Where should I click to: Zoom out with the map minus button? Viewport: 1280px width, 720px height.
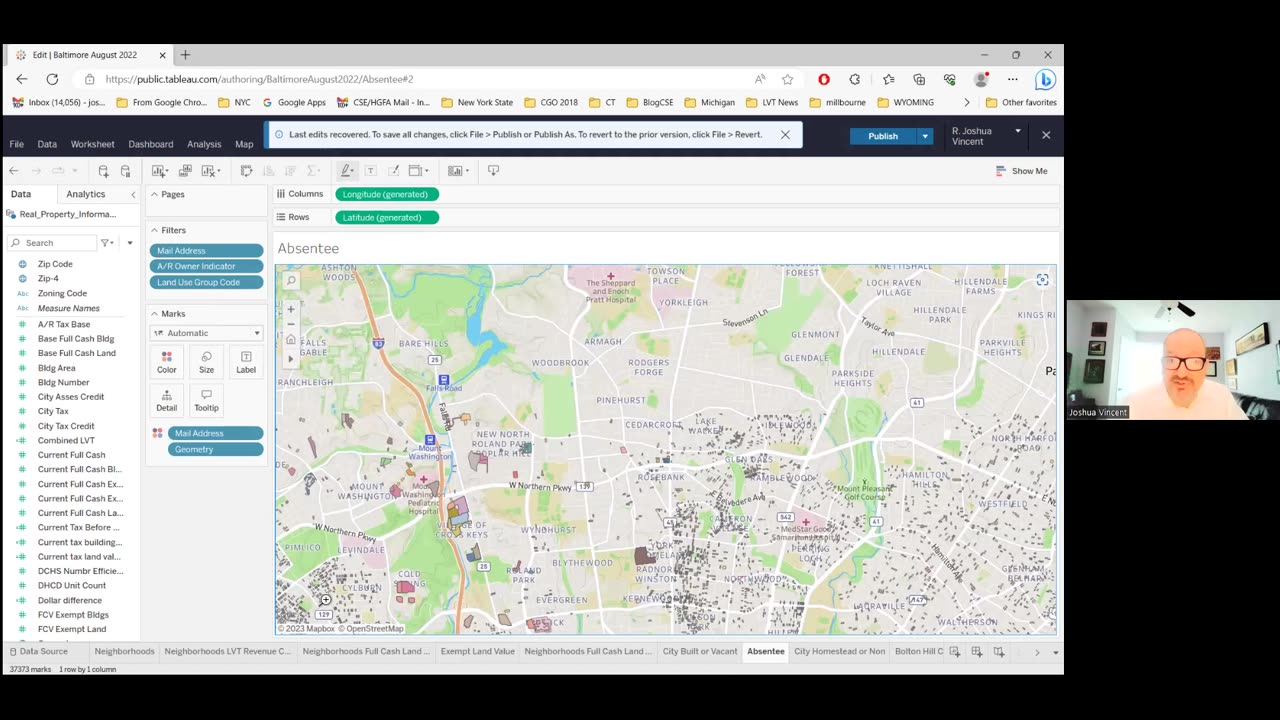pos(291,324)
